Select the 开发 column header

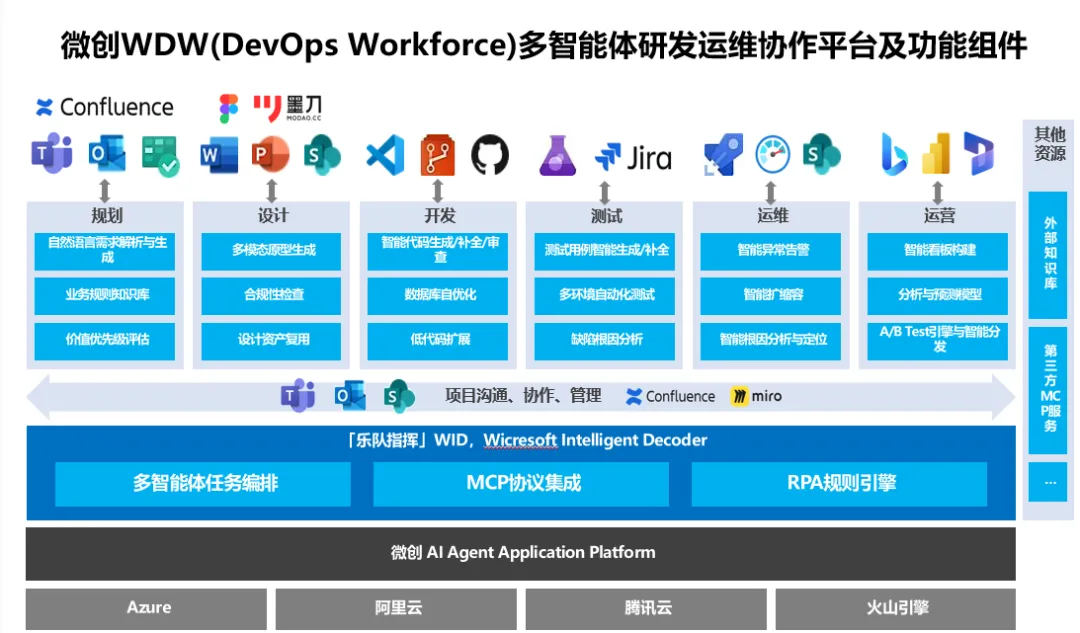click(439, 216)
